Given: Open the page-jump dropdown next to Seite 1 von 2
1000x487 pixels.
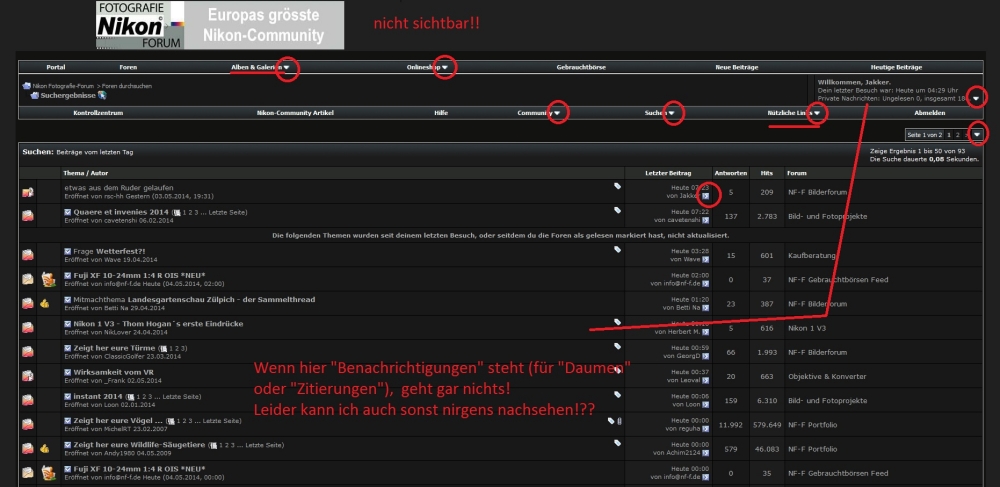Looking at the screenshot, I should [x=977, y=134].
